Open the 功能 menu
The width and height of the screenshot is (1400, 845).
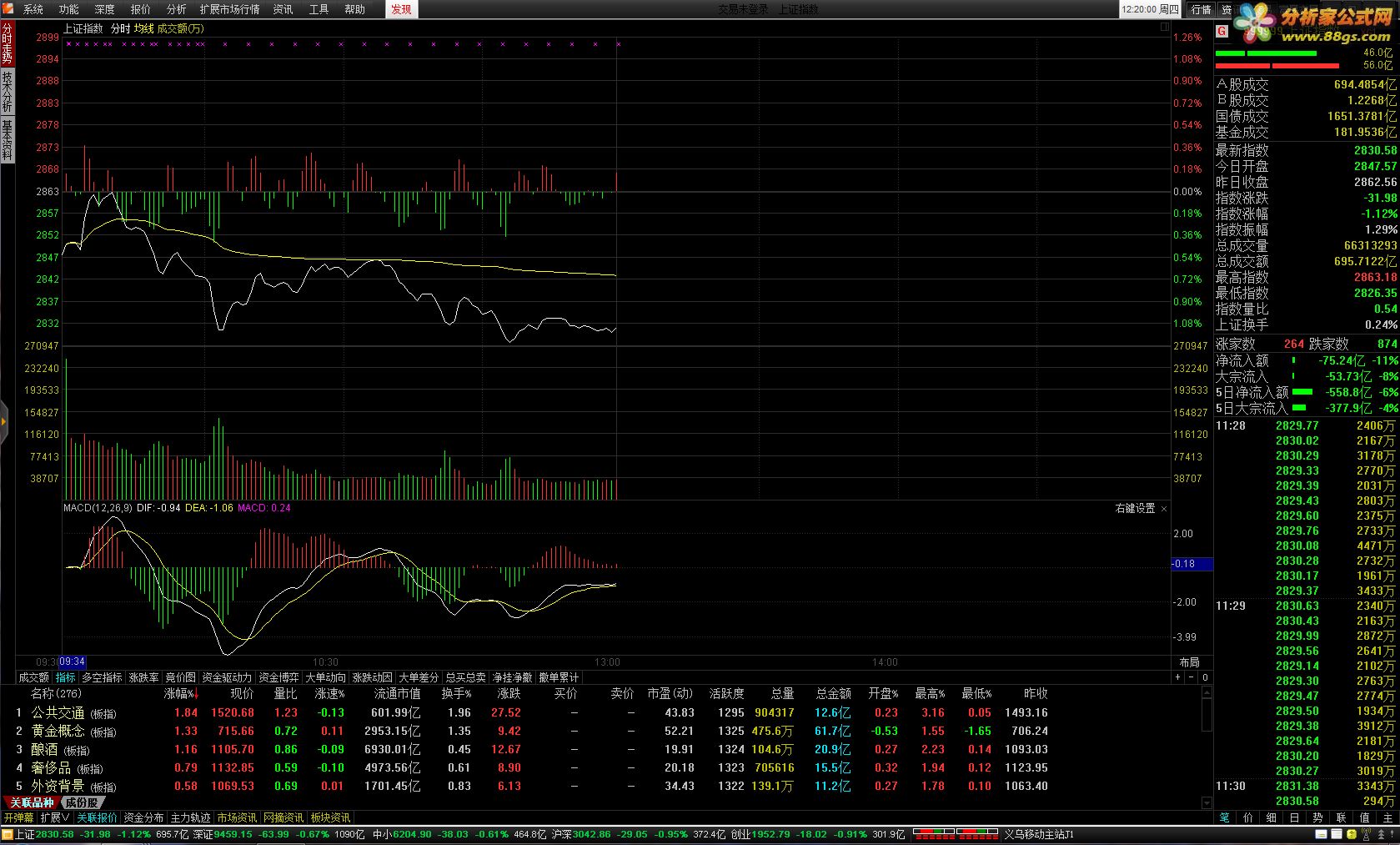[x=68, y=9]
